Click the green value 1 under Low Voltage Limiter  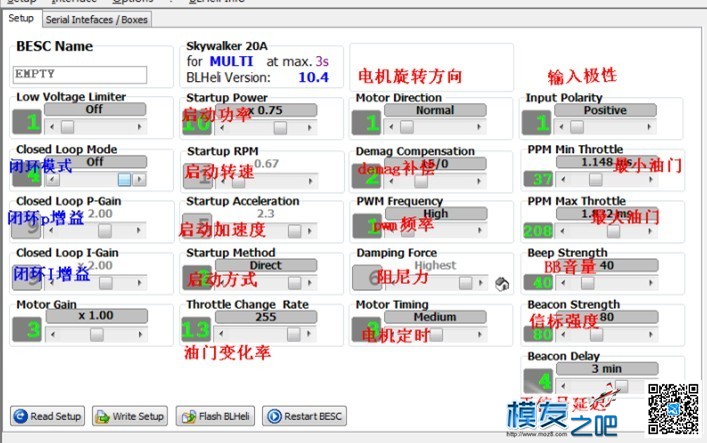27,122
